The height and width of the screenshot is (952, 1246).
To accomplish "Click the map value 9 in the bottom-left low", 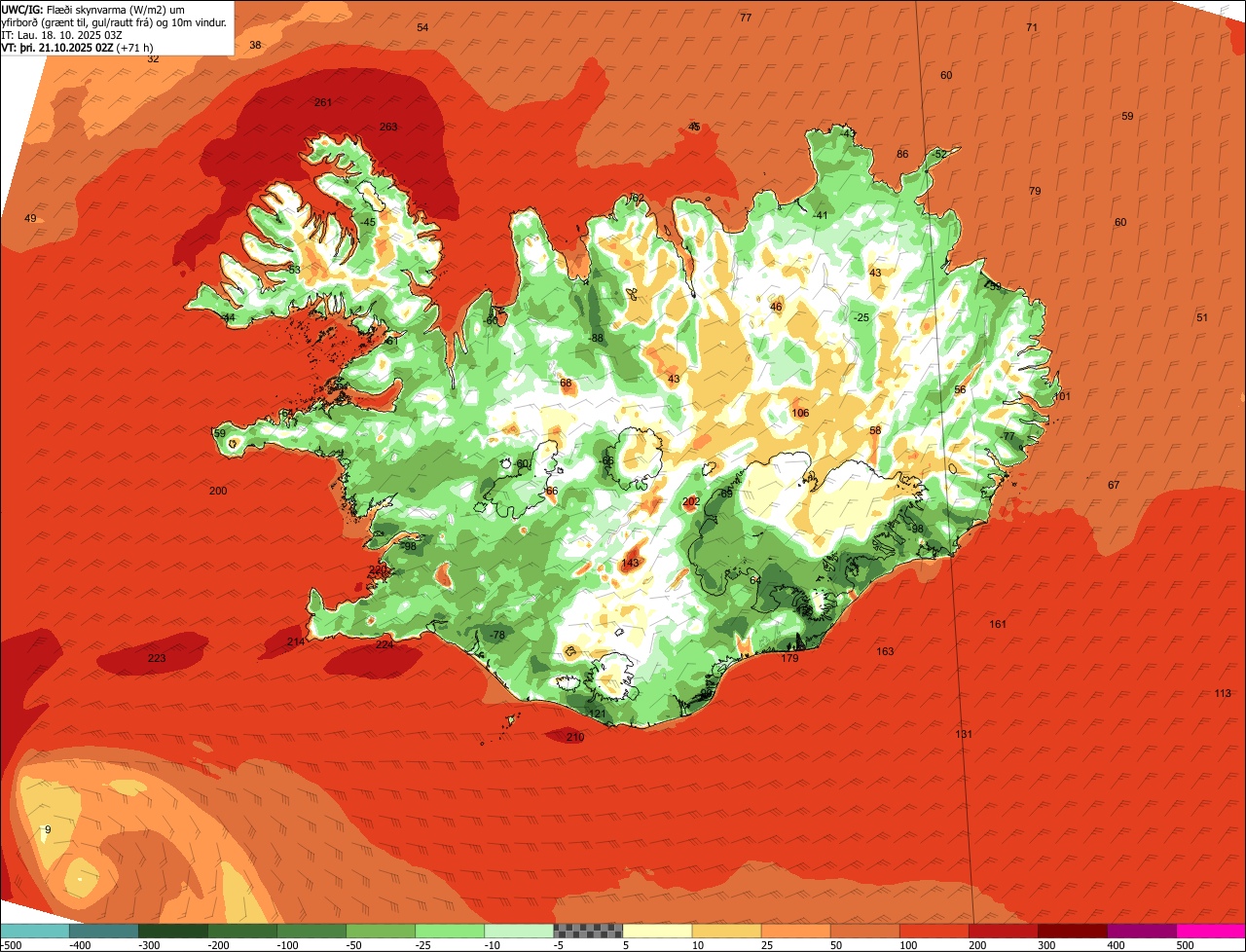I will click(x=48, y=830).
